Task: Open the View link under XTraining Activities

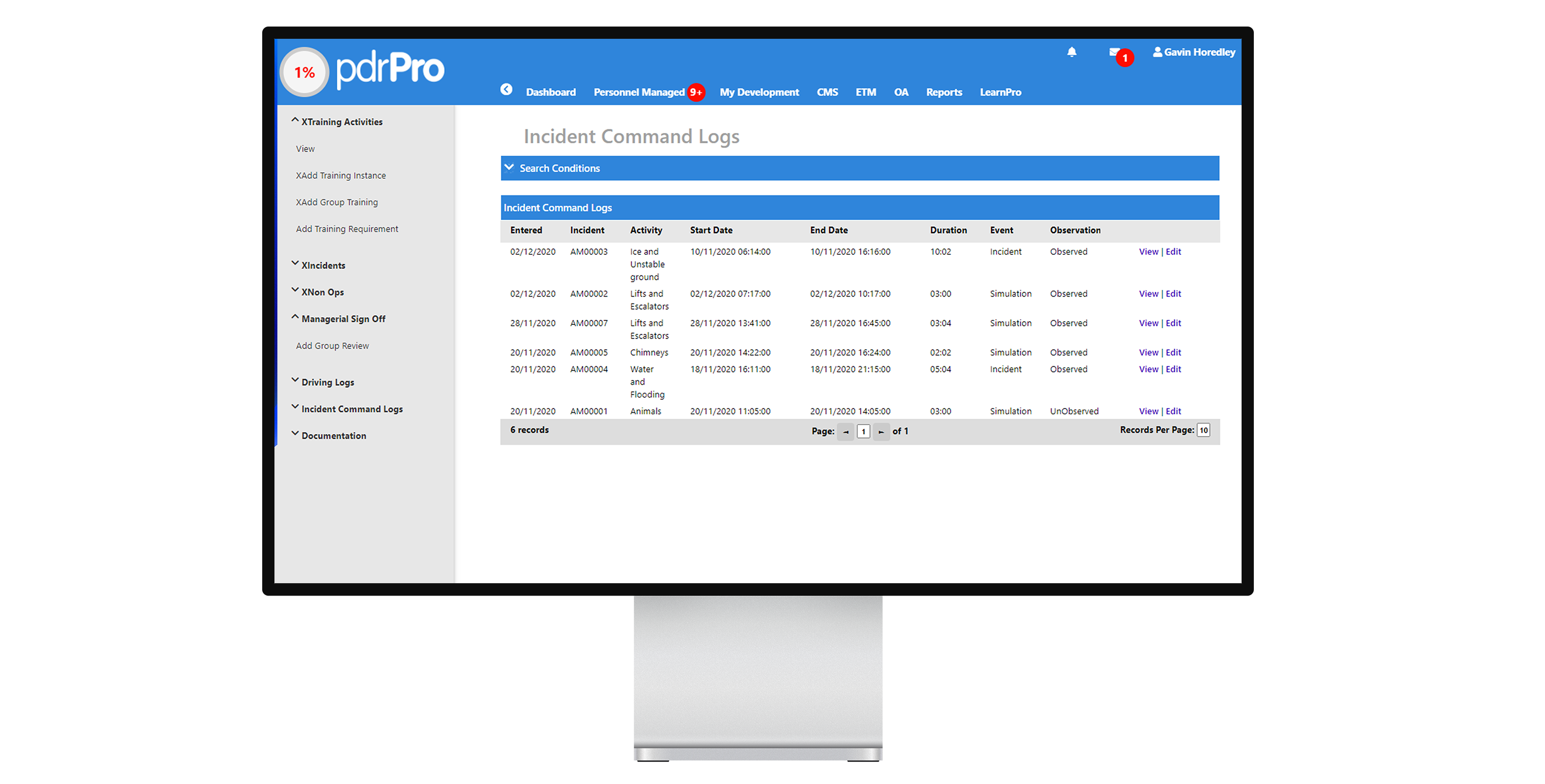Action: coord(305,149)
